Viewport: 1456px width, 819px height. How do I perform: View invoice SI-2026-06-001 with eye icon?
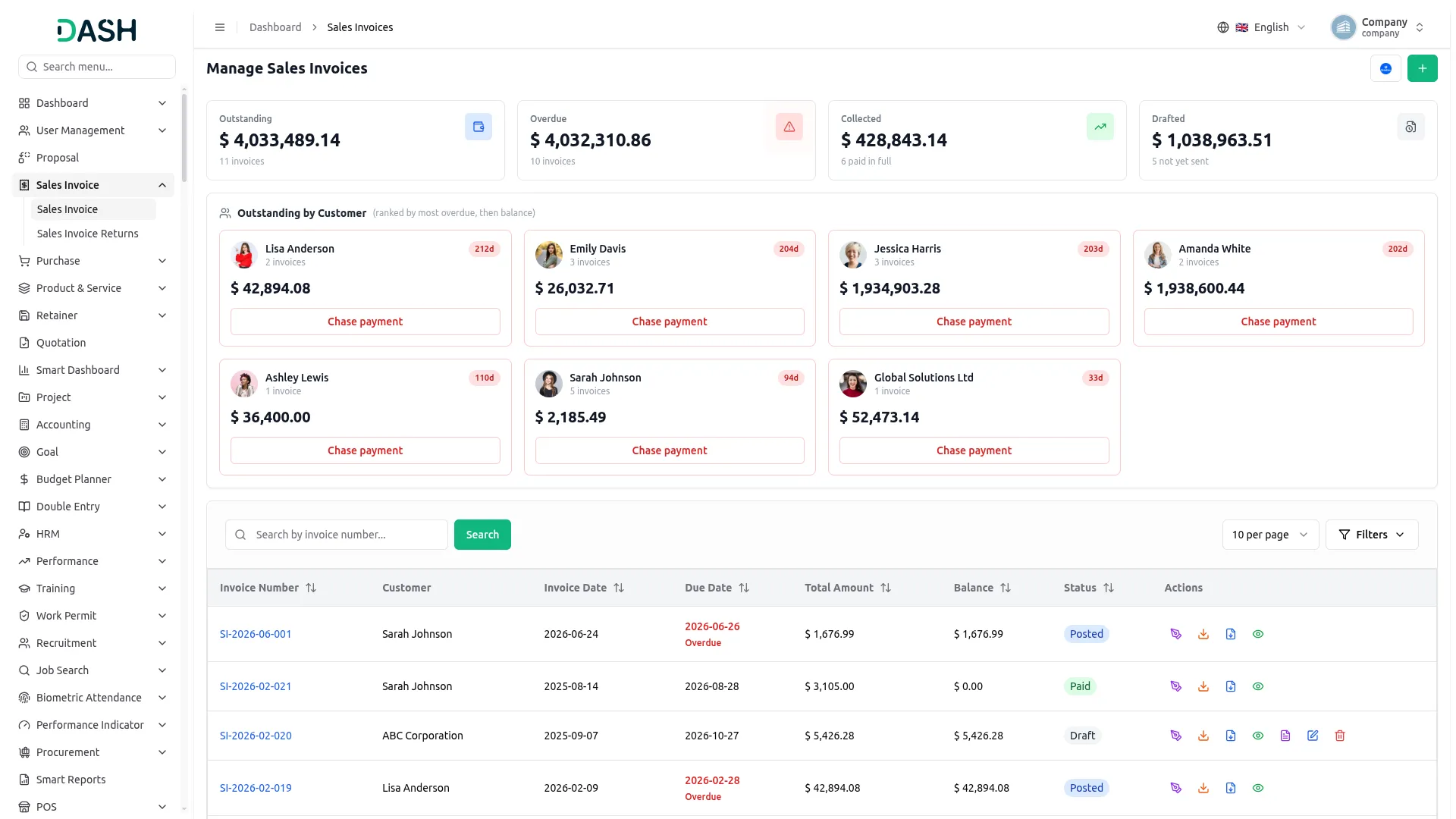[1258, 634]
